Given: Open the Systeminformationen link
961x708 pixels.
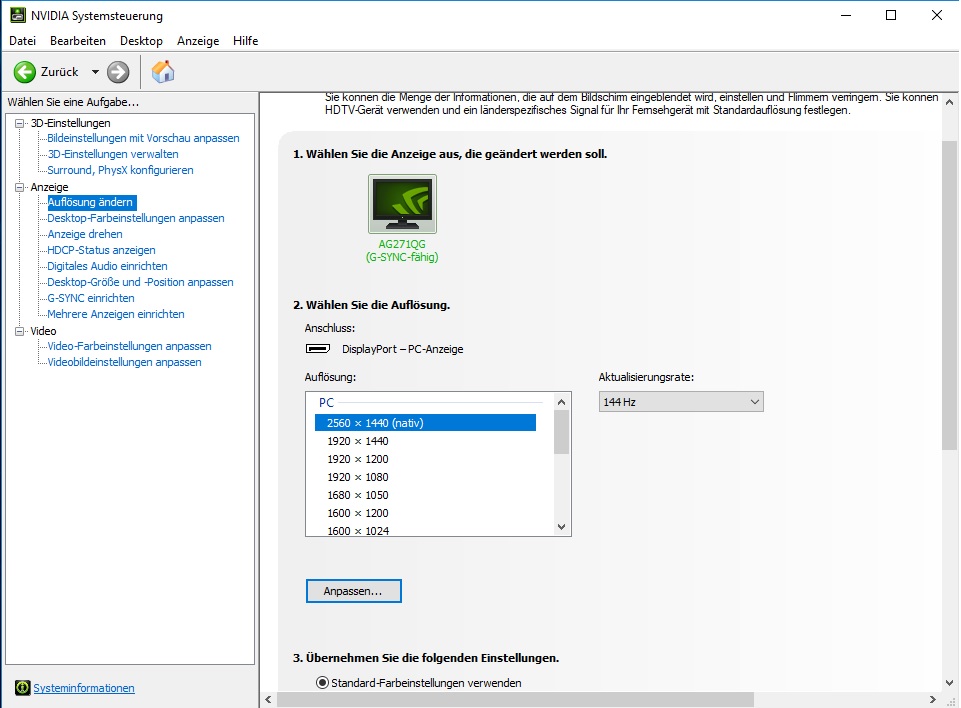Looking at the screenshot, I should 84,688.
